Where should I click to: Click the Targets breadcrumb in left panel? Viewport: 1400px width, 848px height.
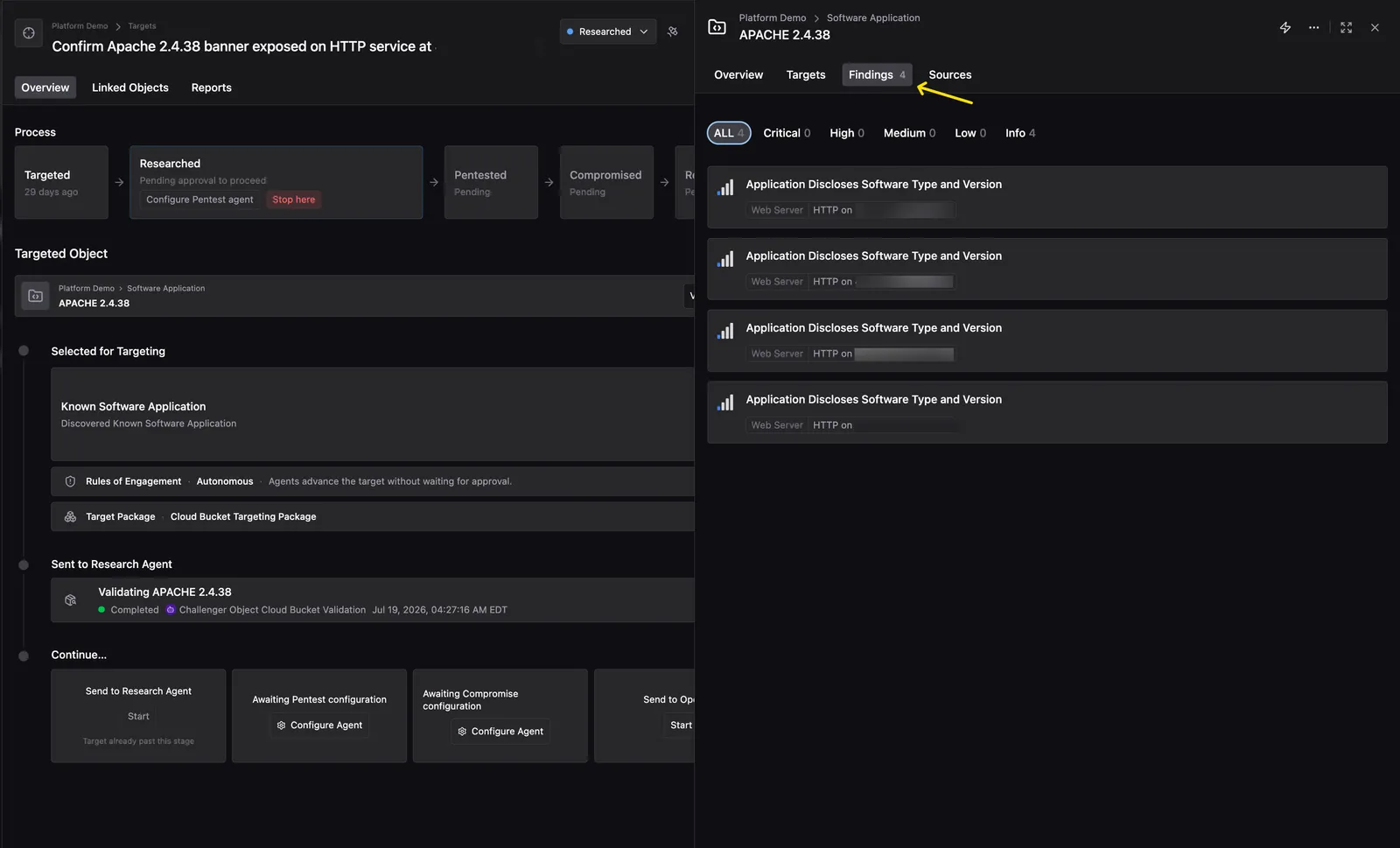[x=142, y=26]
